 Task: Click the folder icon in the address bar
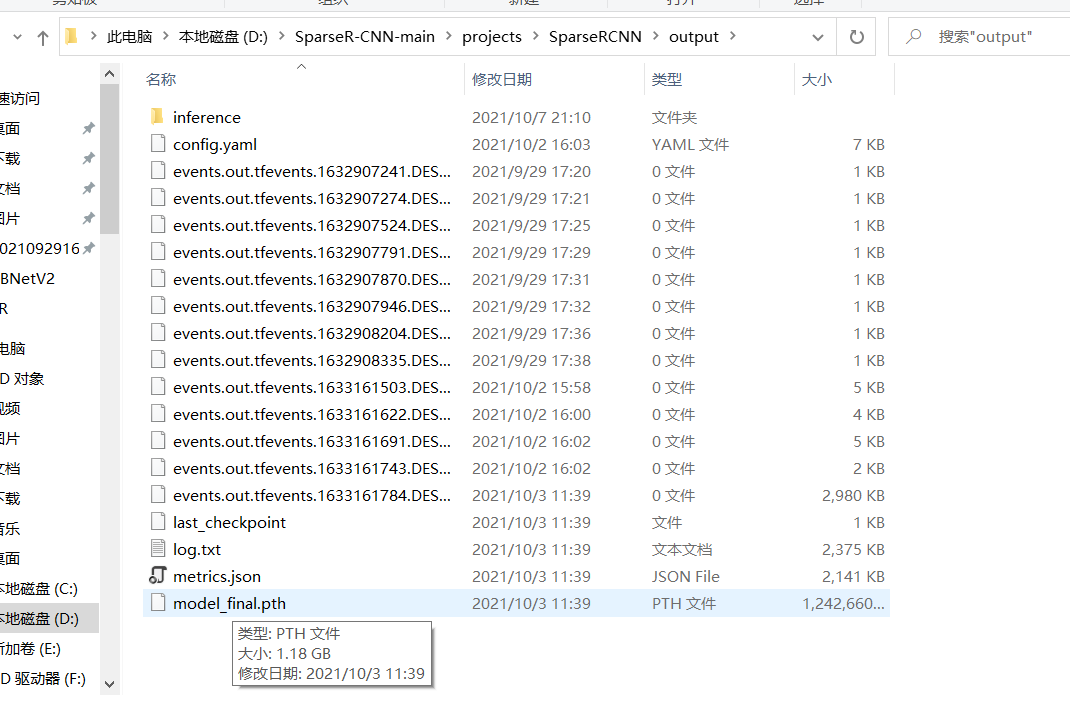pyautogui.click(x=68, y=36)
